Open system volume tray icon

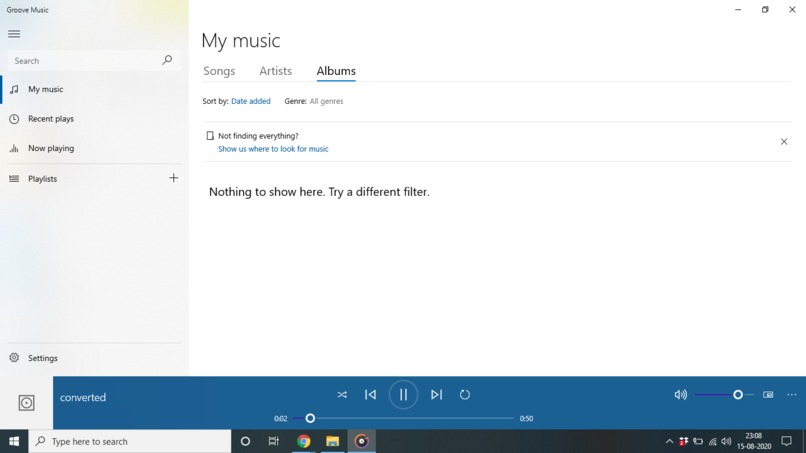coord(726,441)
